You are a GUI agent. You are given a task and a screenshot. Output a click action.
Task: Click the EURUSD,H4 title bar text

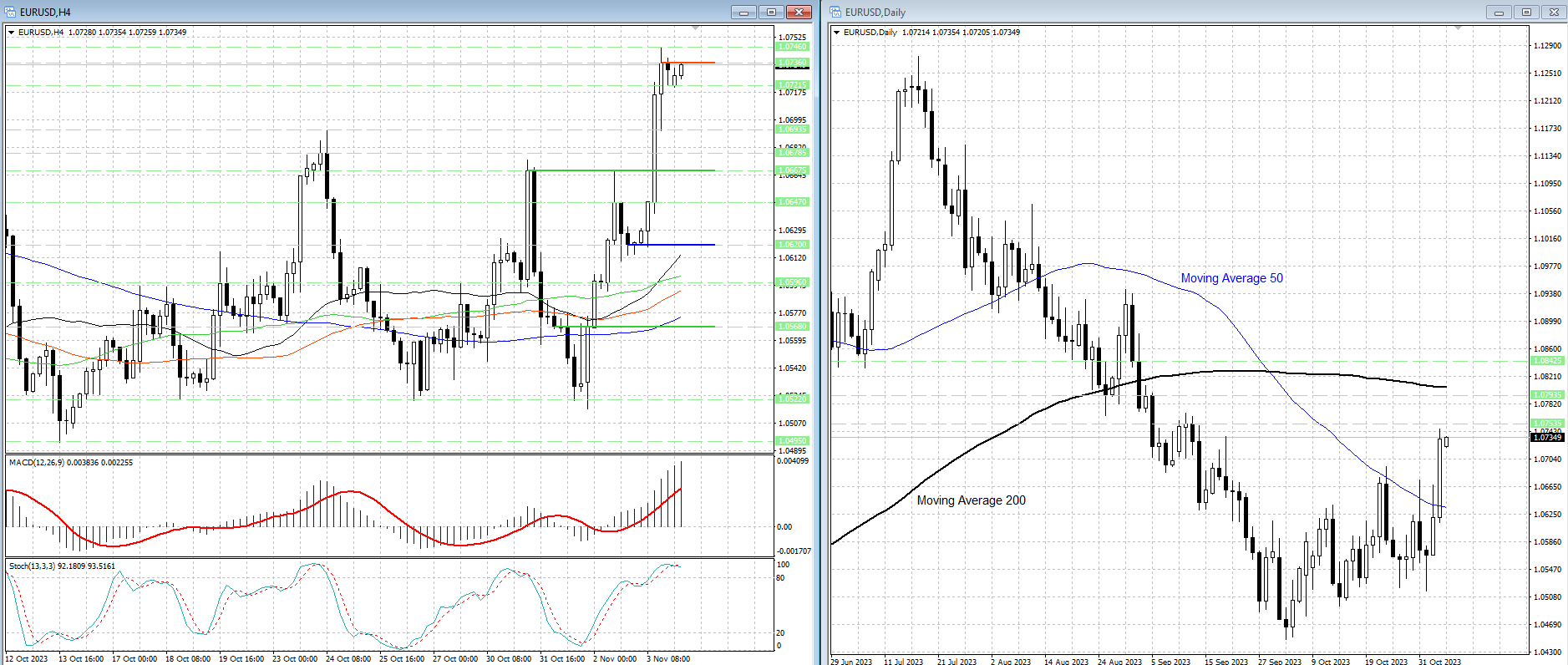45,13
